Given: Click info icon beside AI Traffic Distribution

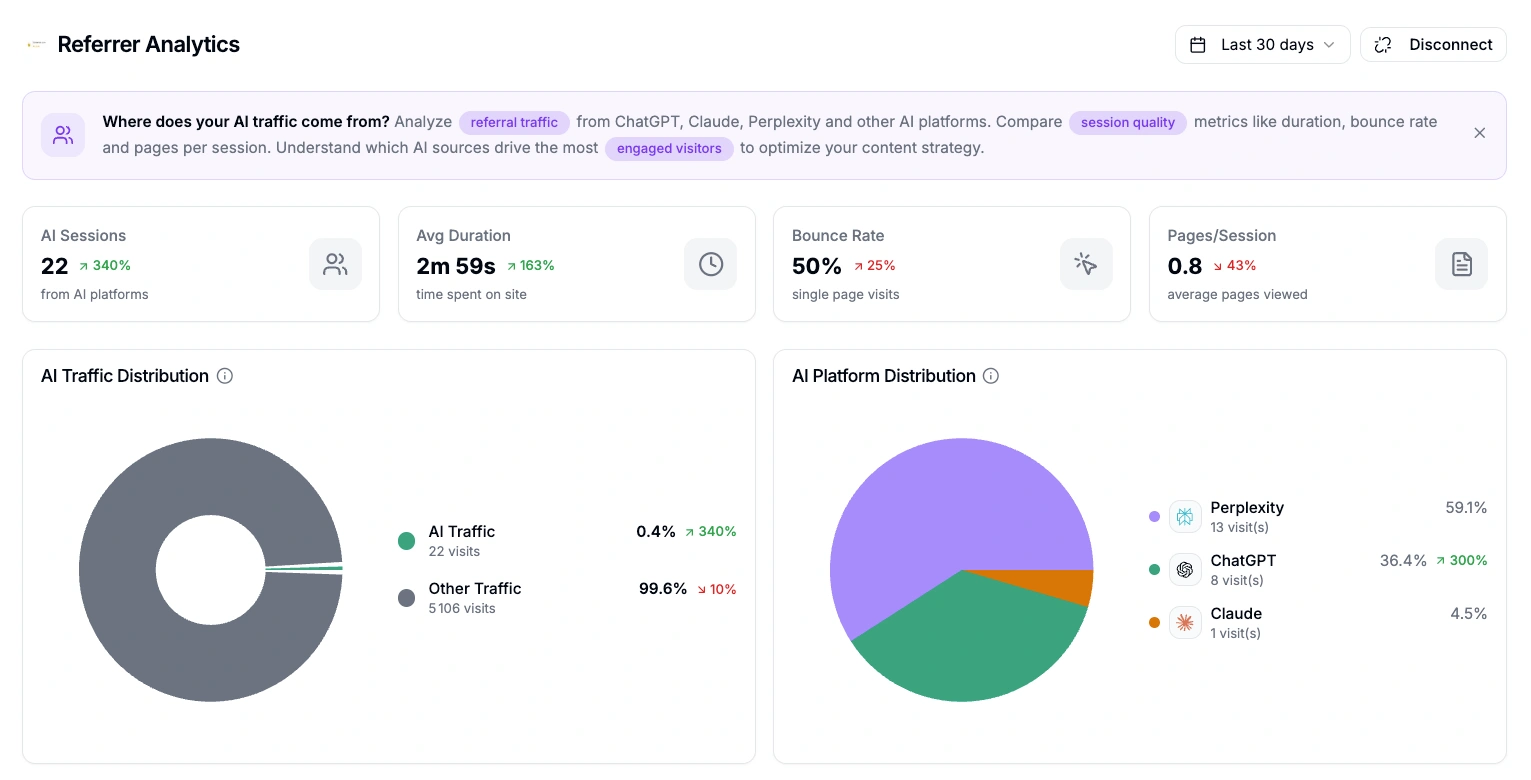Looking at the screenshot, I should (x=225, y=376).
